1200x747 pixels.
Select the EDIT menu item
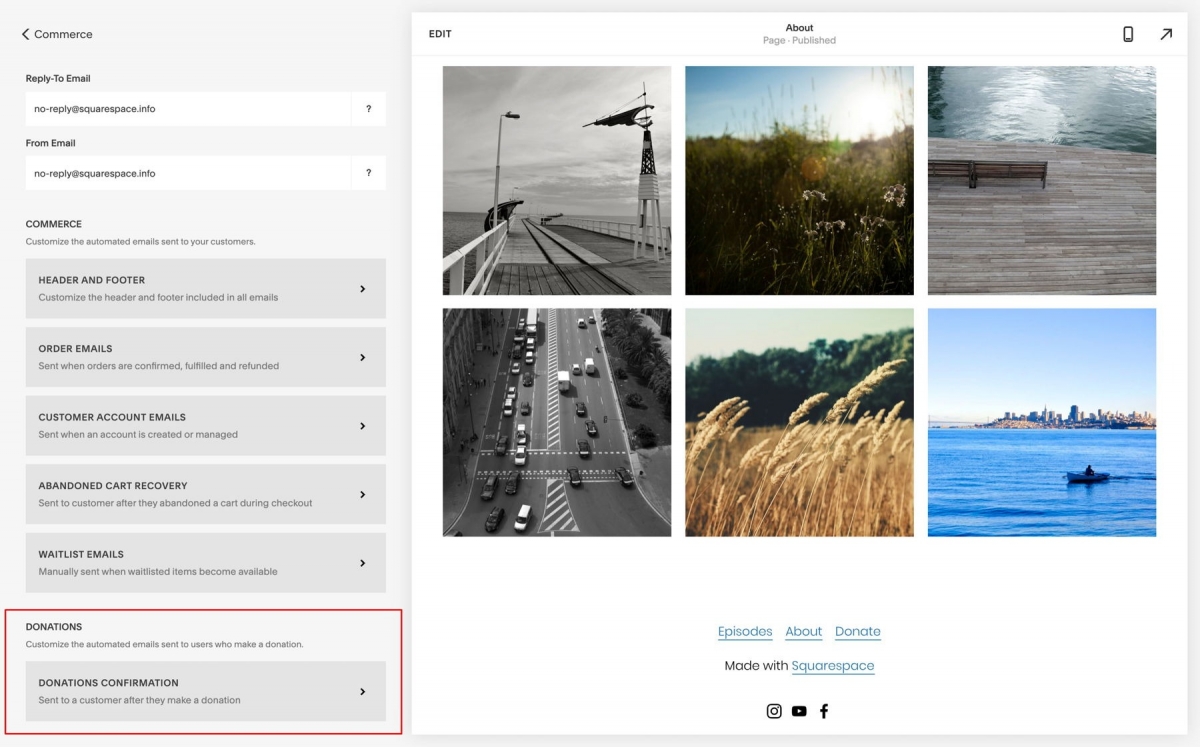click(440, 33)
